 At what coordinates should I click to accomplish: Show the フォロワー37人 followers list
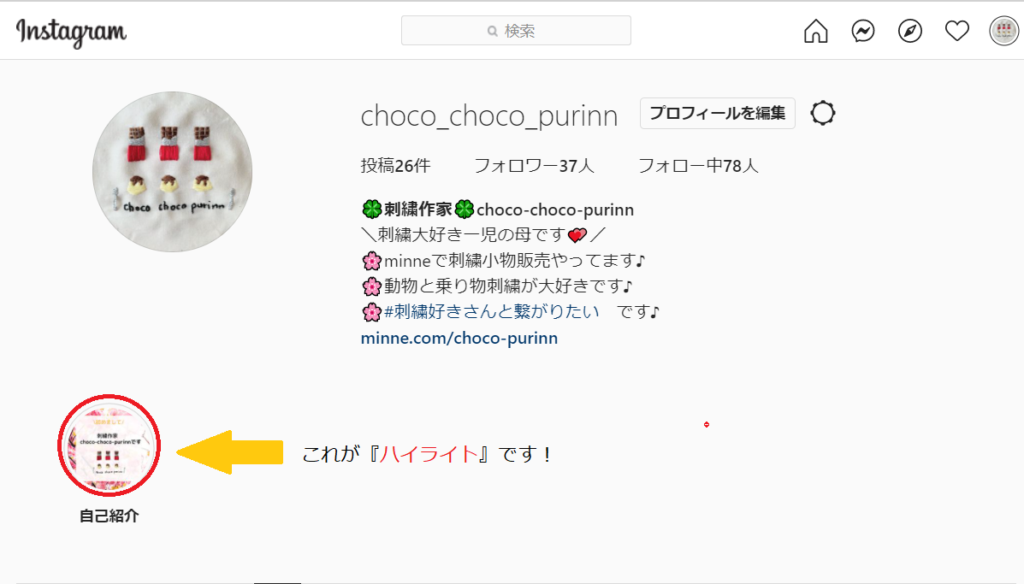click(534, 166)
